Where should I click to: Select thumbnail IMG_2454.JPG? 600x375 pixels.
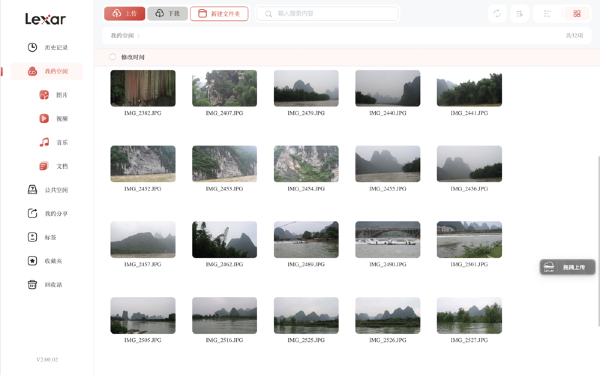point(306,164)
